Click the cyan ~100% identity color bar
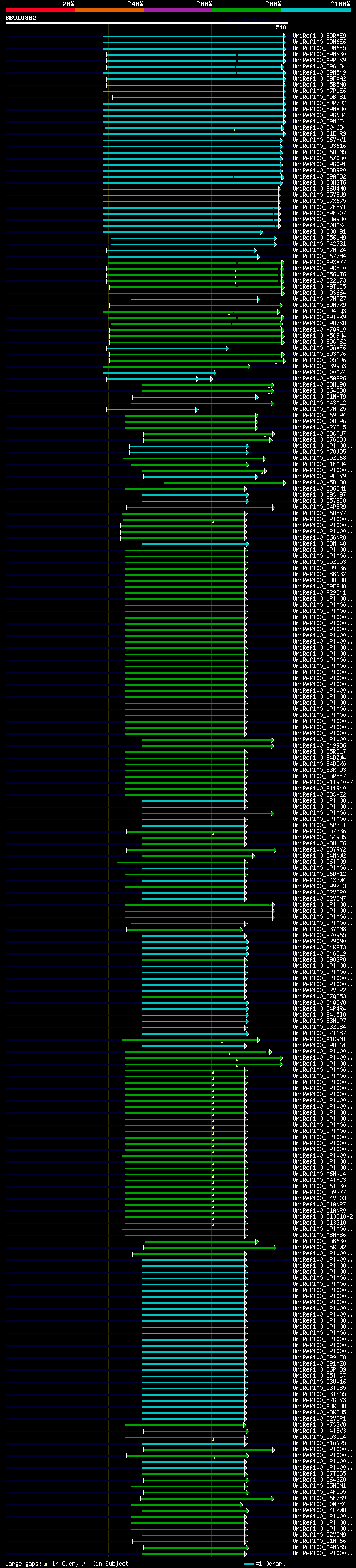Viewport: 356px width, 1568px height. pyautogui.click(x=315, y=11)
